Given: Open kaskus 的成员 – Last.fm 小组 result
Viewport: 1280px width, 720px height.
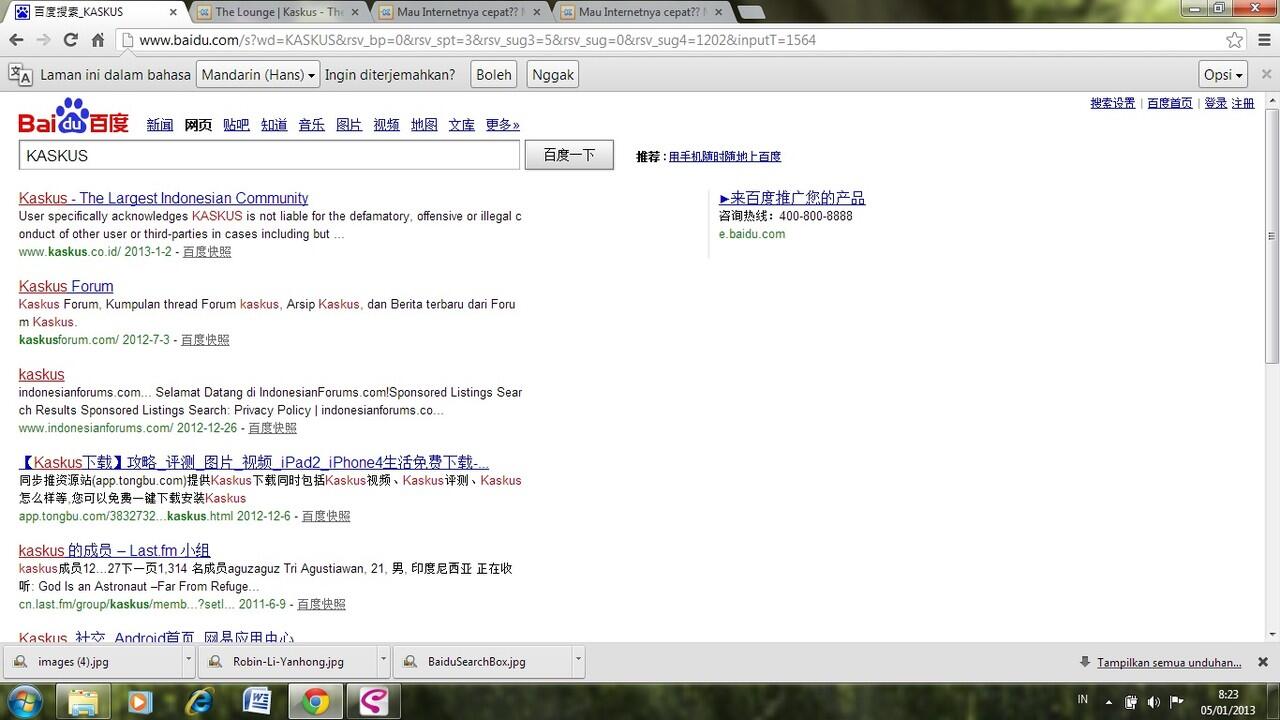Looking at the screenshot, I should coord(114,550).
